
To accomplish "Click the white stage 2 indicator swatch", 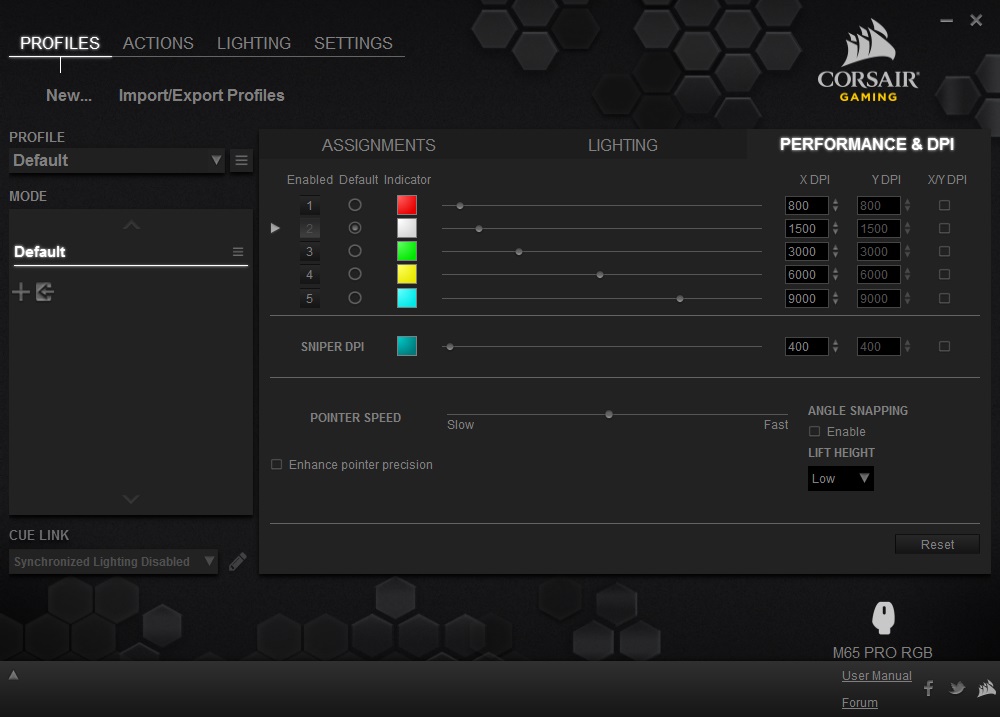I will coord(407,228).
